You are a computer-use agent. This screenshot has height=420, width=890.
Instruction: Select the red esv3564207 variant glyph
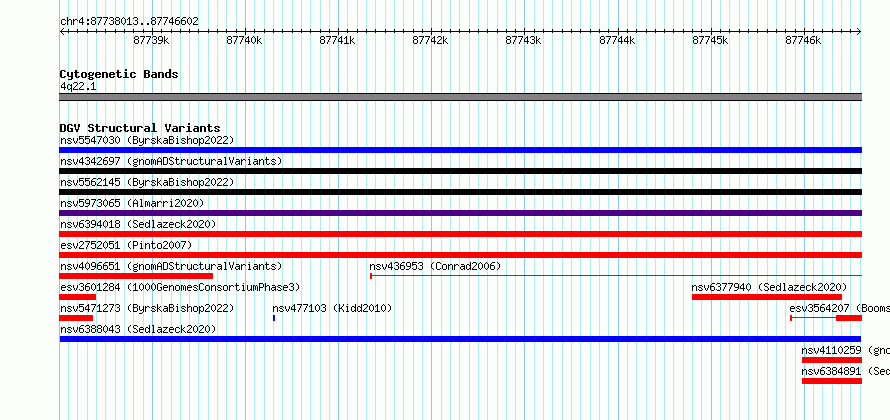[x=826, y=318]
